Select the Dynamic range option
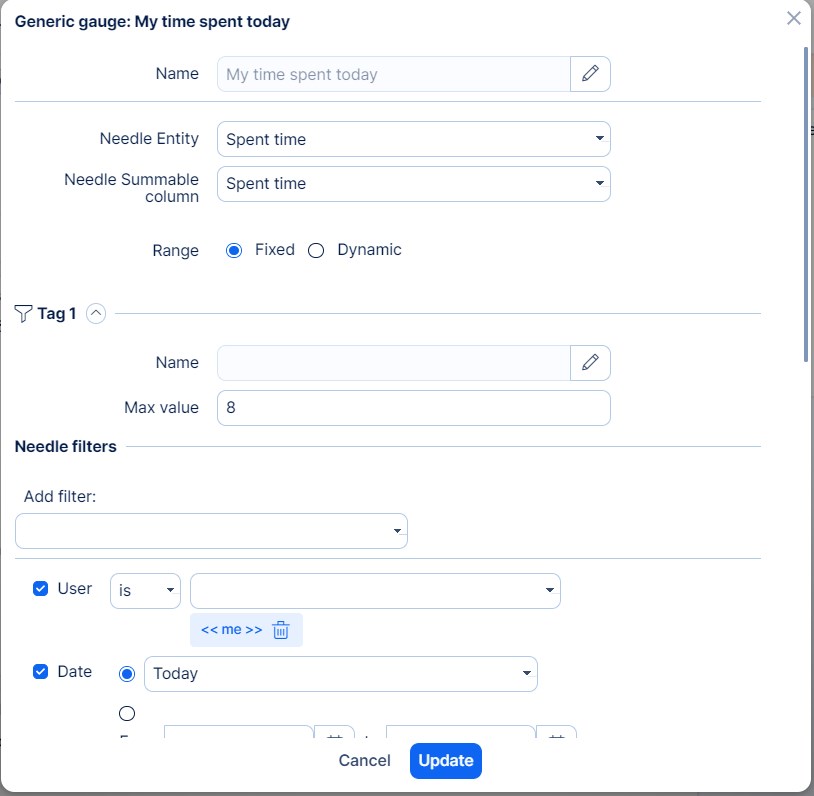This screenshot has height=796, width=814. point(316,250)
